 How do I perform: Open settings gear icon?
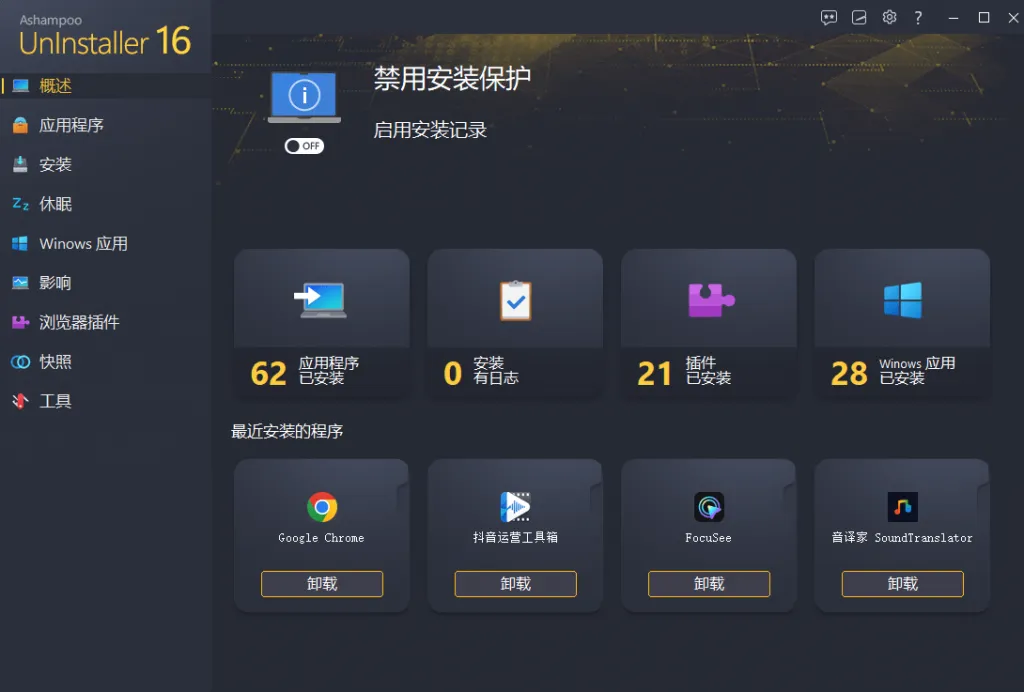coord(889,17)
